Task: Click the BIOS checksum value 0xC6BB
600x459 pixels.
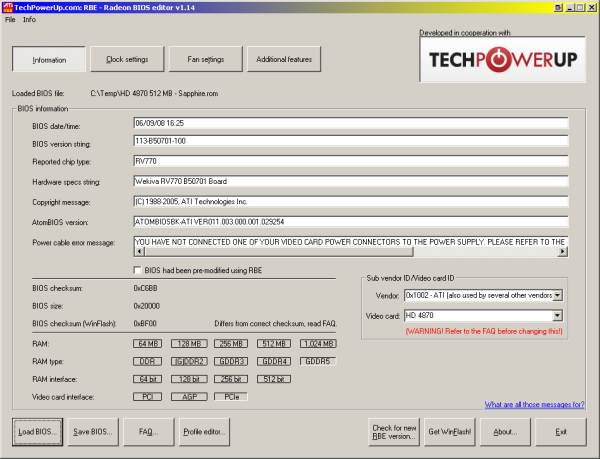Action: 145,288
